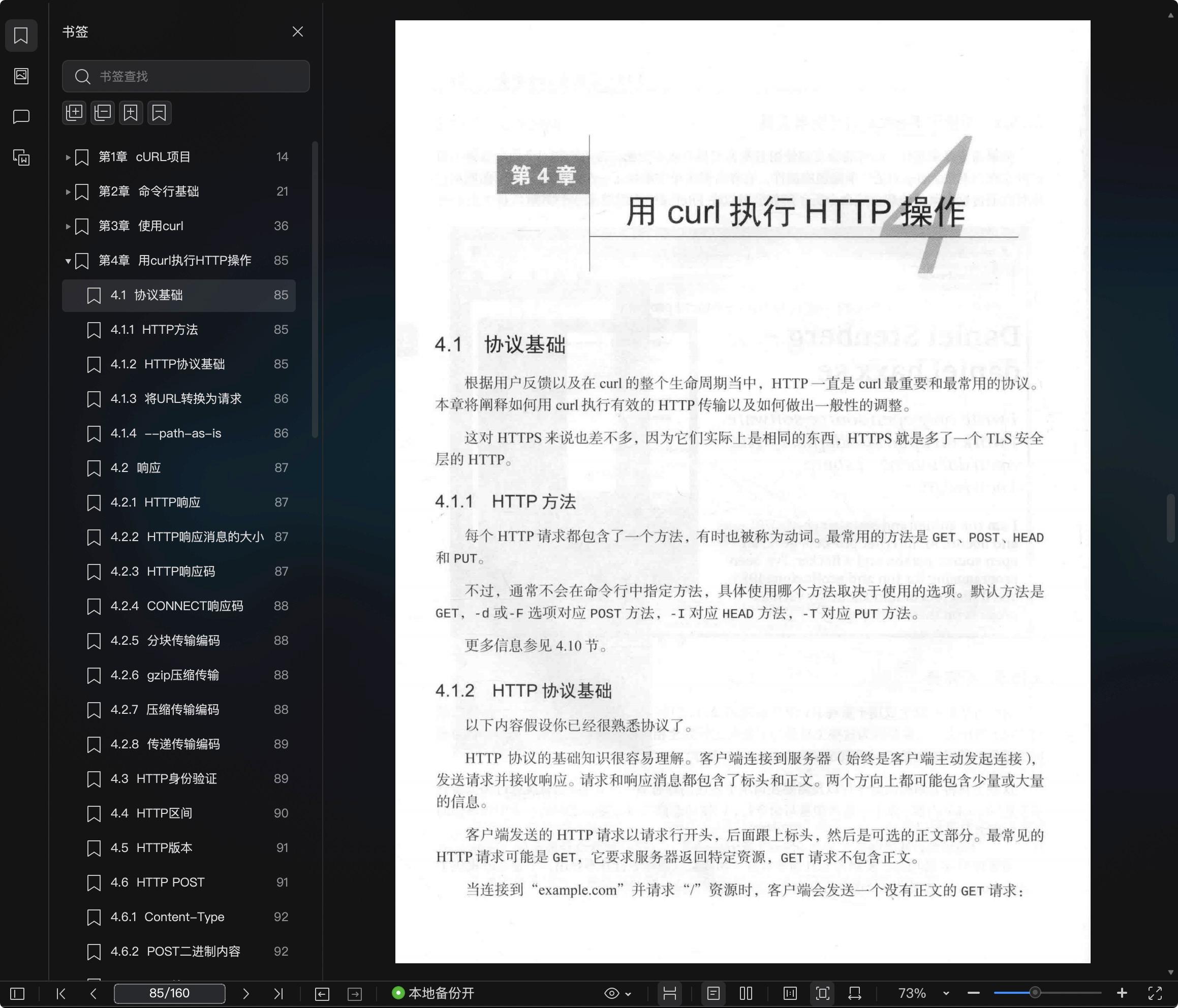Select 4.6.1 Content-Type bookmark
Image resolution: width=1178 pixels, height=1008 pixels.
point(178,917)
